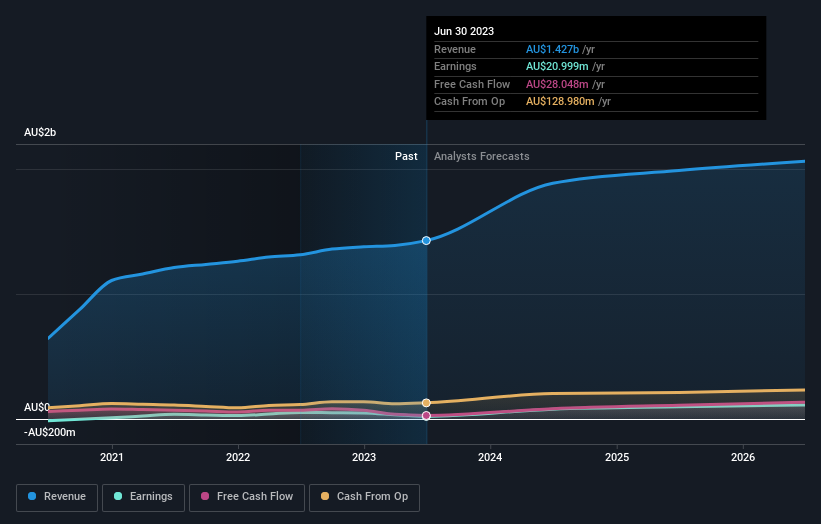Click the -AU$200m y-axis label
This screenshot has width=821, height=524.
tap(50, 432)
